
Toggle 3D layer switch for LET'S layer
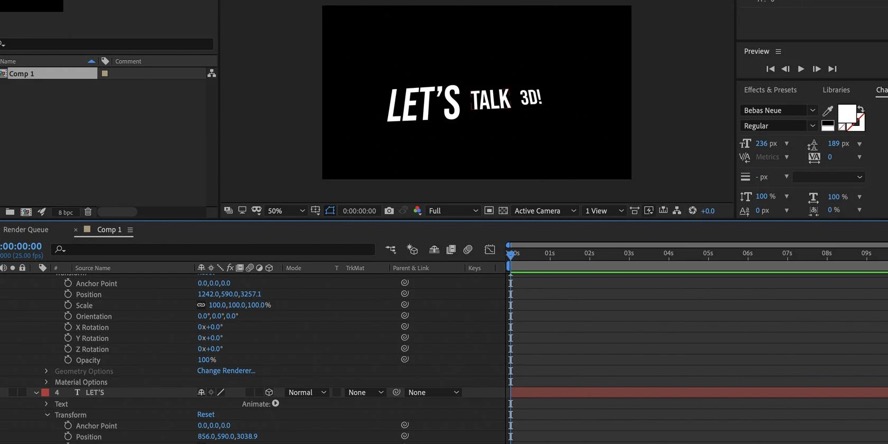tap(268, 393)
